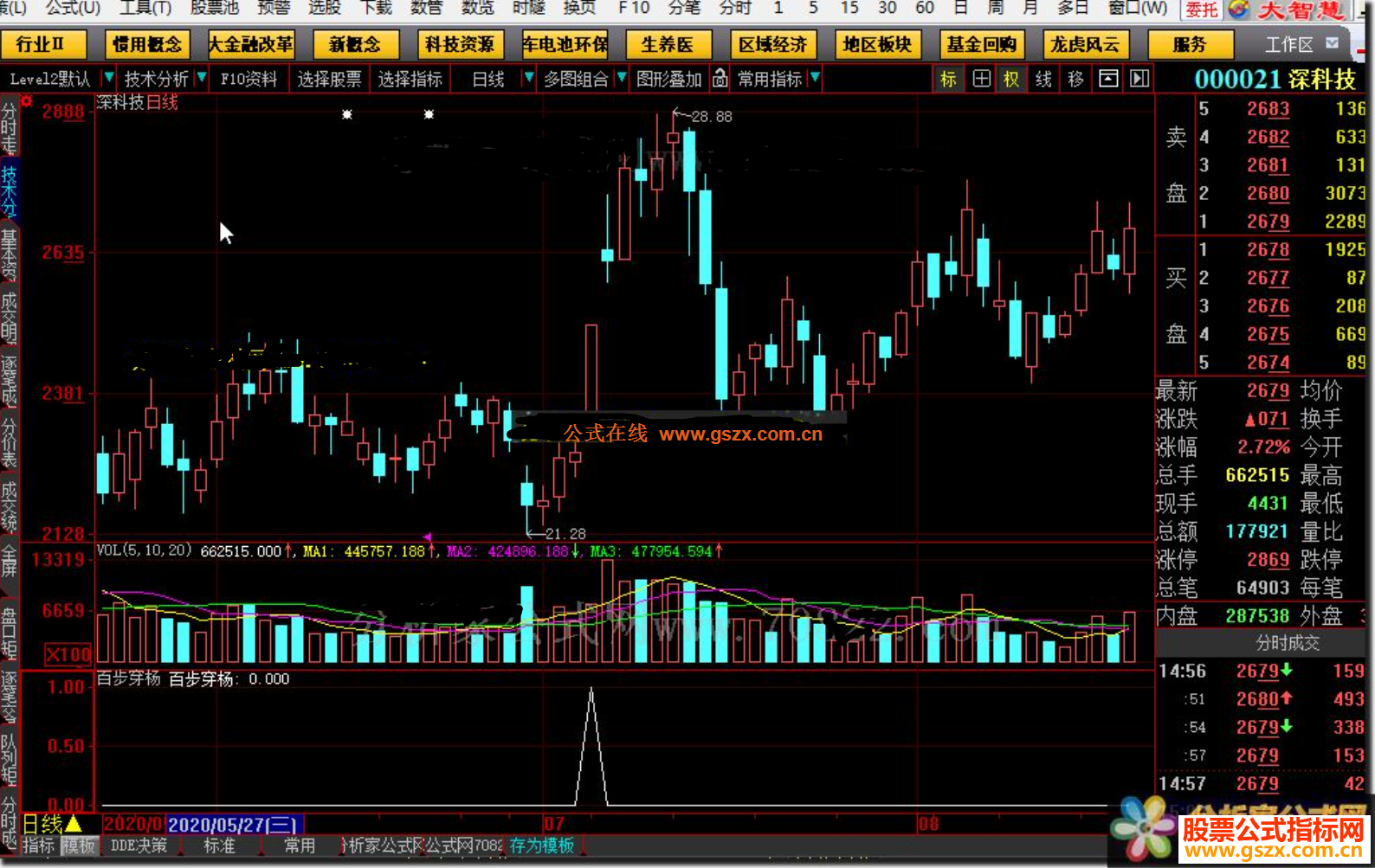Click the X100 volume multiplier box

(68, 654)
